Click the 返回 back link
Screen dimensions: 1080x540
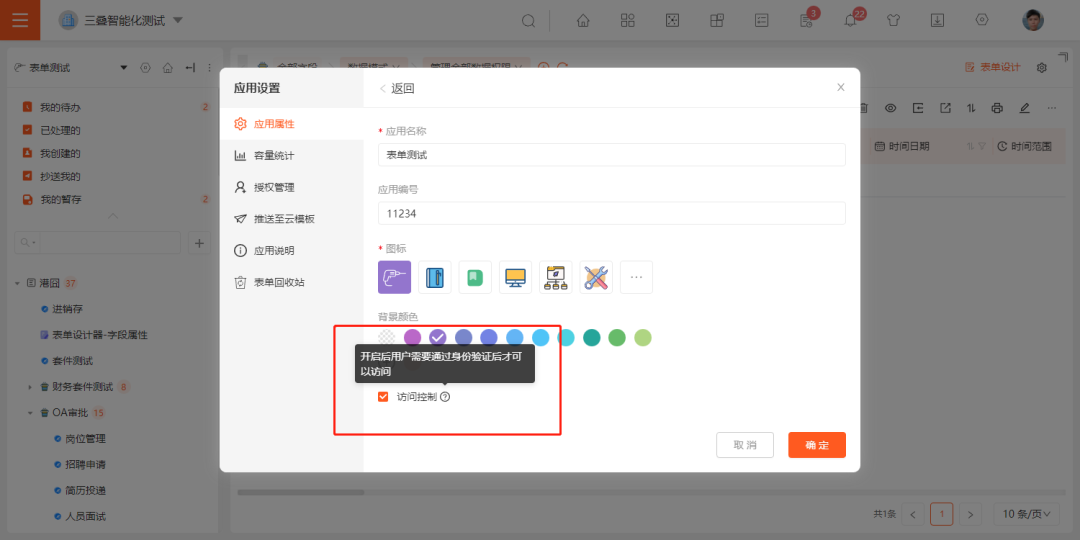tap(397, 88)
